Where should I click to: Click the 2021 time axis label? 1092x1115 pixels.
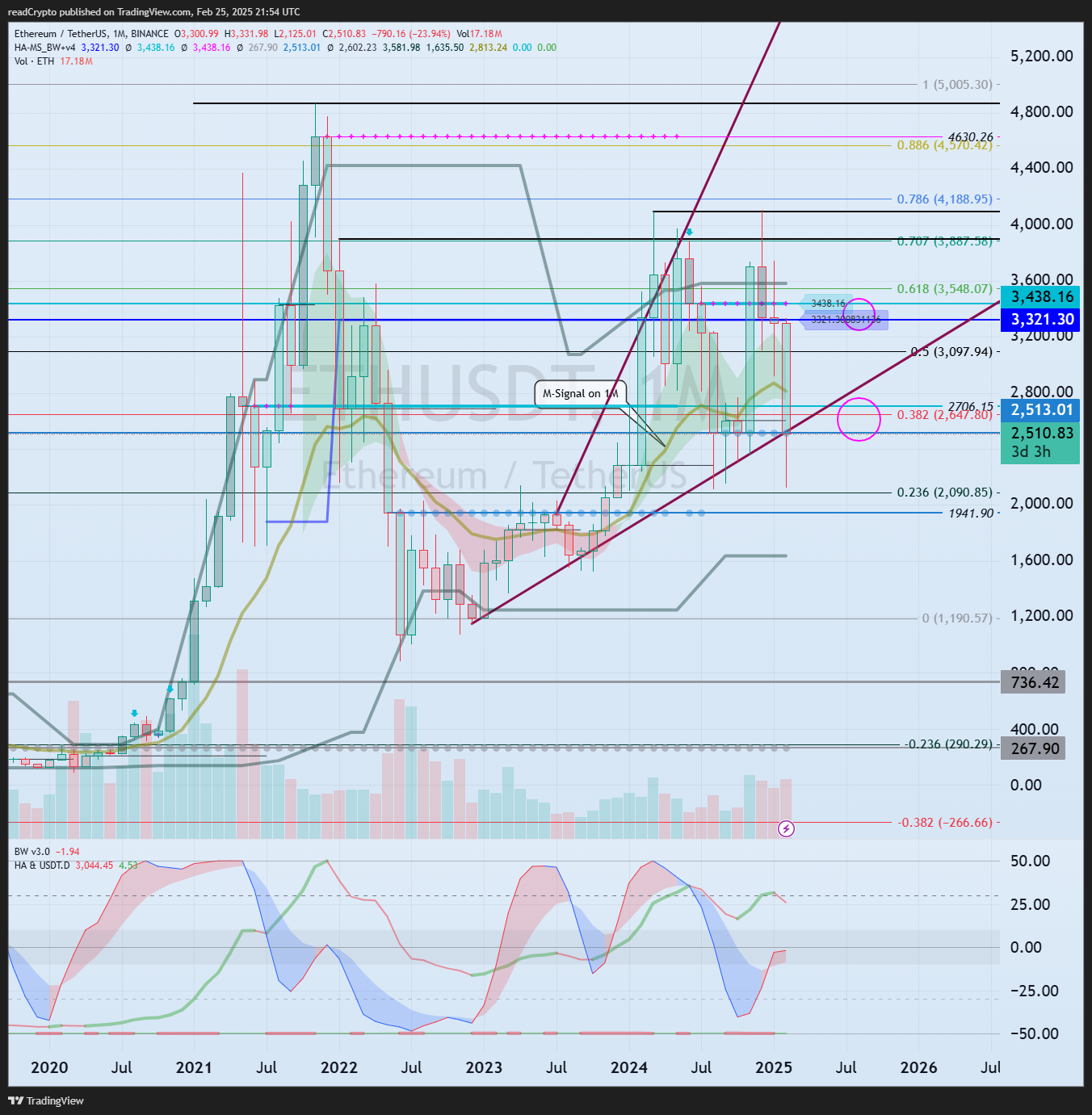194,1068
